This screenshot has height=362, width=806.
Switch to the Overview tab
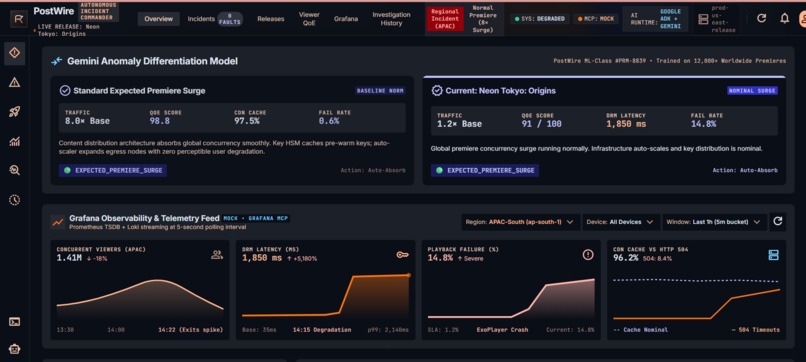click(x=158, y=19)
